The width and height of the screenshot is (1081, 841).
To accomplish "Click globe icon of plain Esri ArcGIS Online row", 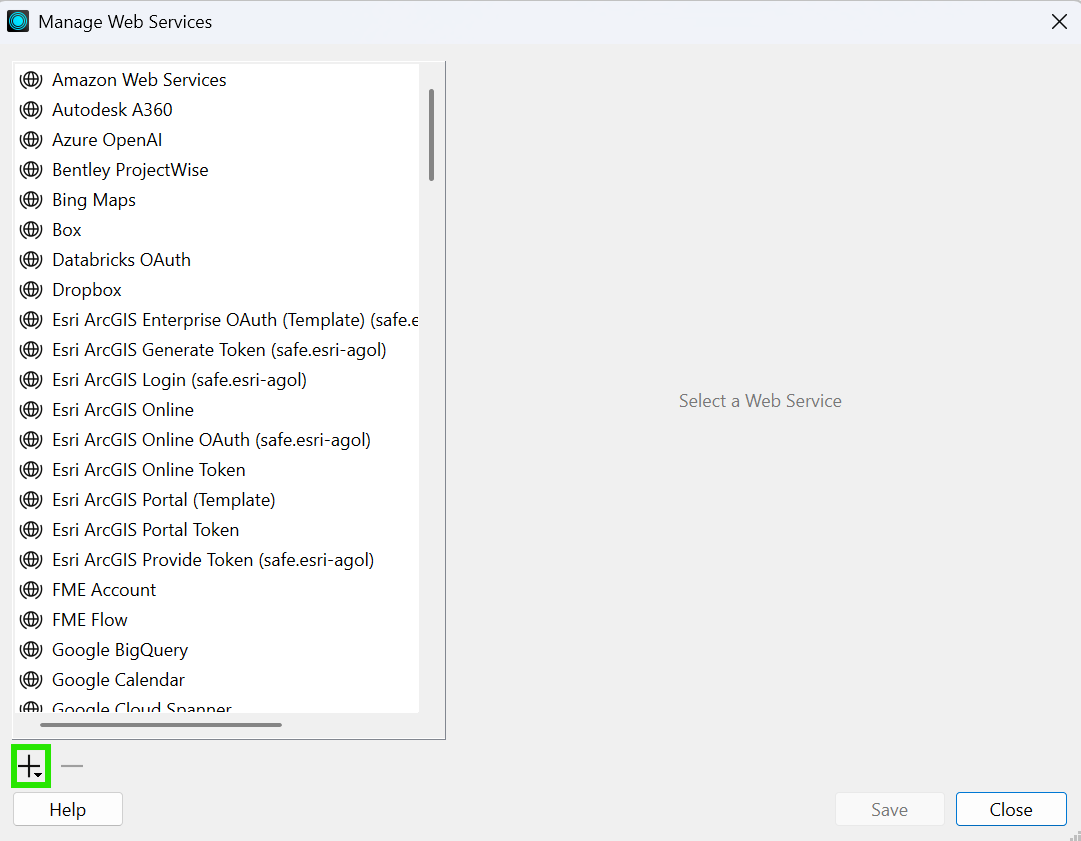I will [31, 410].
